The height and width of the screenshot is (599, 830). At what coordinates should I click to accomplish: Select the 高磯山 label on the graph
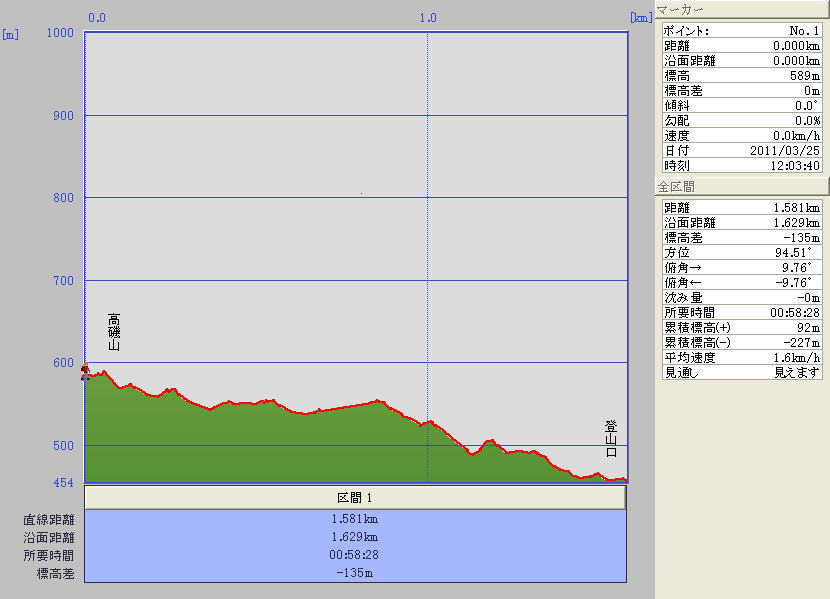tap(114, 332)
